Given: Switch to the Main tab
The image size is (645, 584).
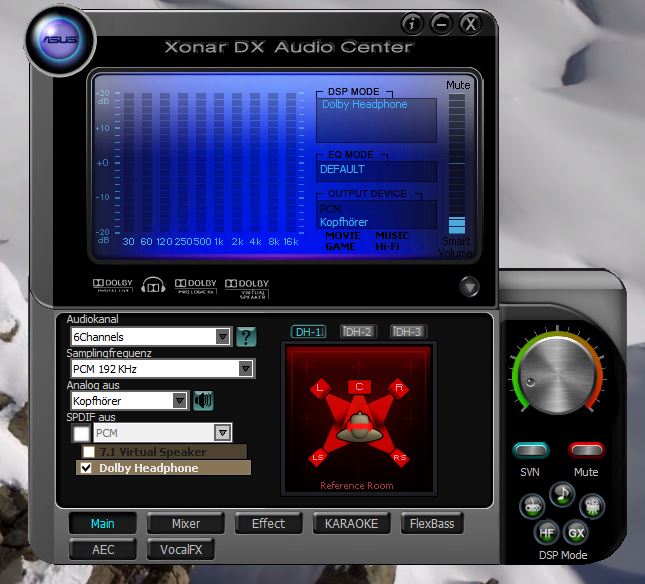Looking at the screenshot, I should coord(102,523).
